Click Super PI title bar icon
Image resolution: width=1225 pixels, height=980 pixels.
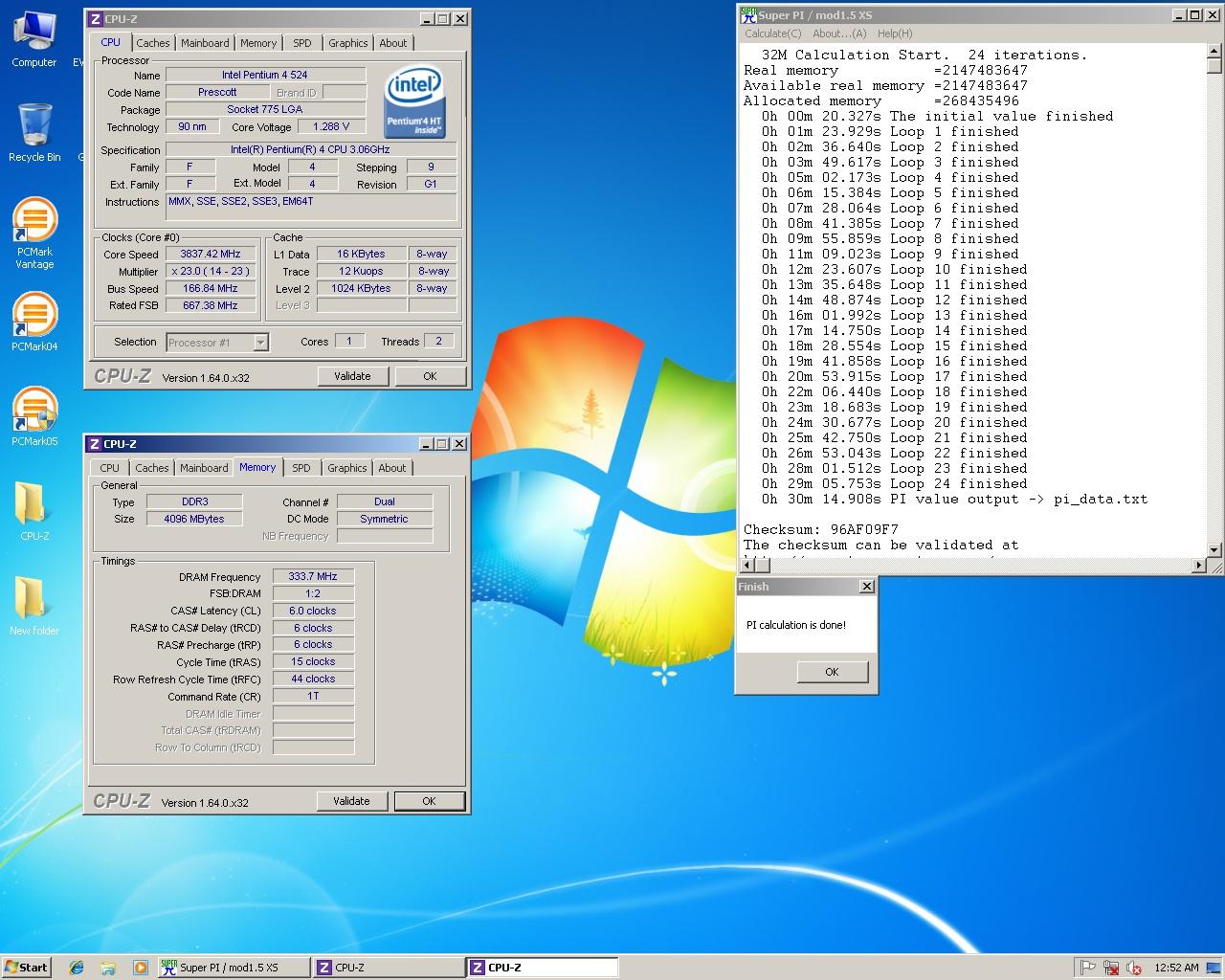(748, 14)
